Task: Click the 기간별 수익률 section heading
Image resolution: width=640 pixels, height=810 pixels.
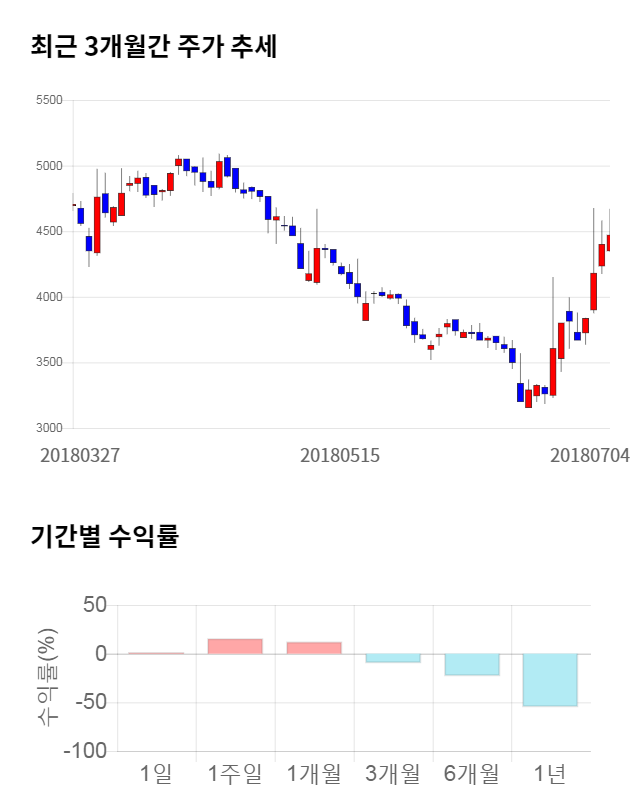Action: [x=104, y=536]
